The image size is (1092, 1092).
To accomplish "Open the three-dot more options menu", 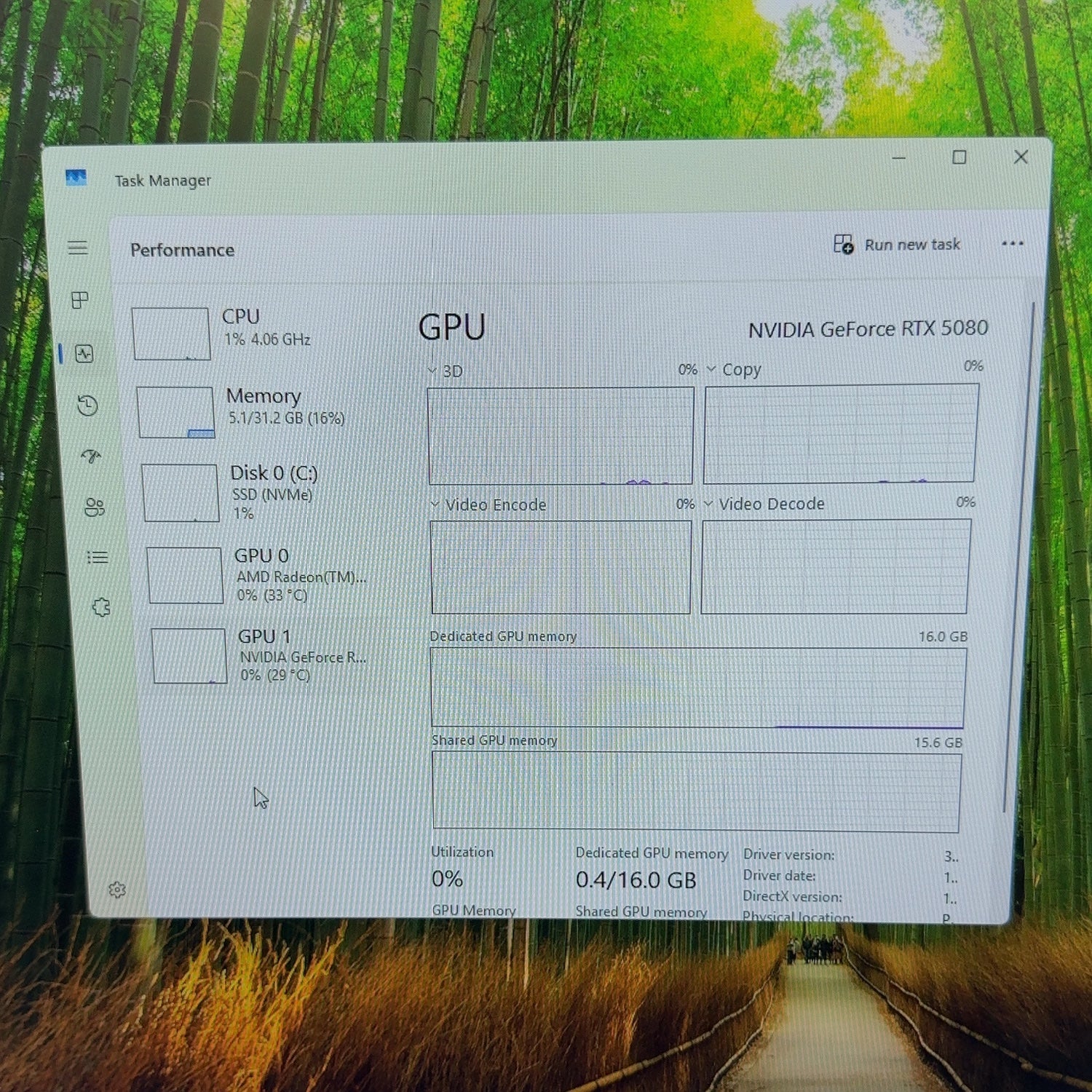I will coord(1013,244).
